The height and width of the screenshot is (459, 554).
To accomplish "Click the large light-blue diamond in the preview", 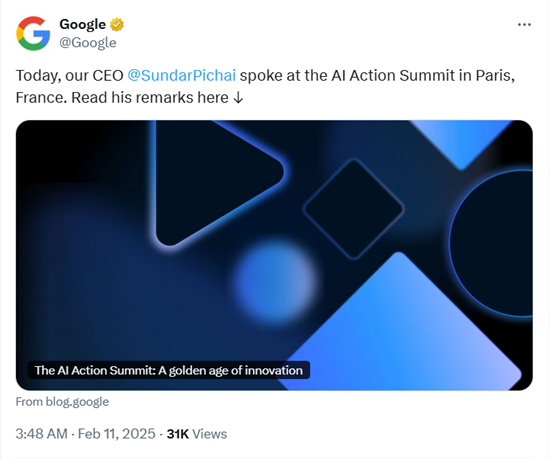I will pos(399,329).
